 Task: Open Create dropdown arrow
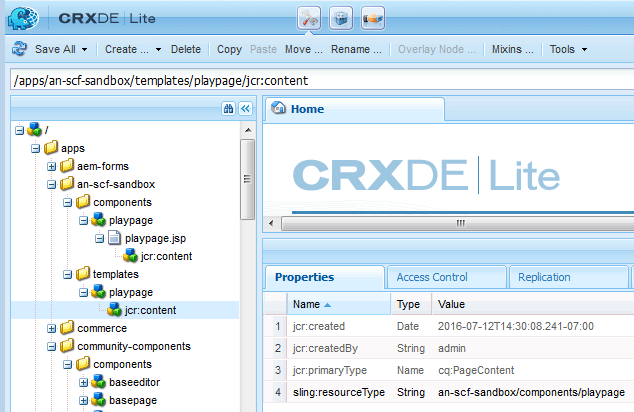coord(158,49)
